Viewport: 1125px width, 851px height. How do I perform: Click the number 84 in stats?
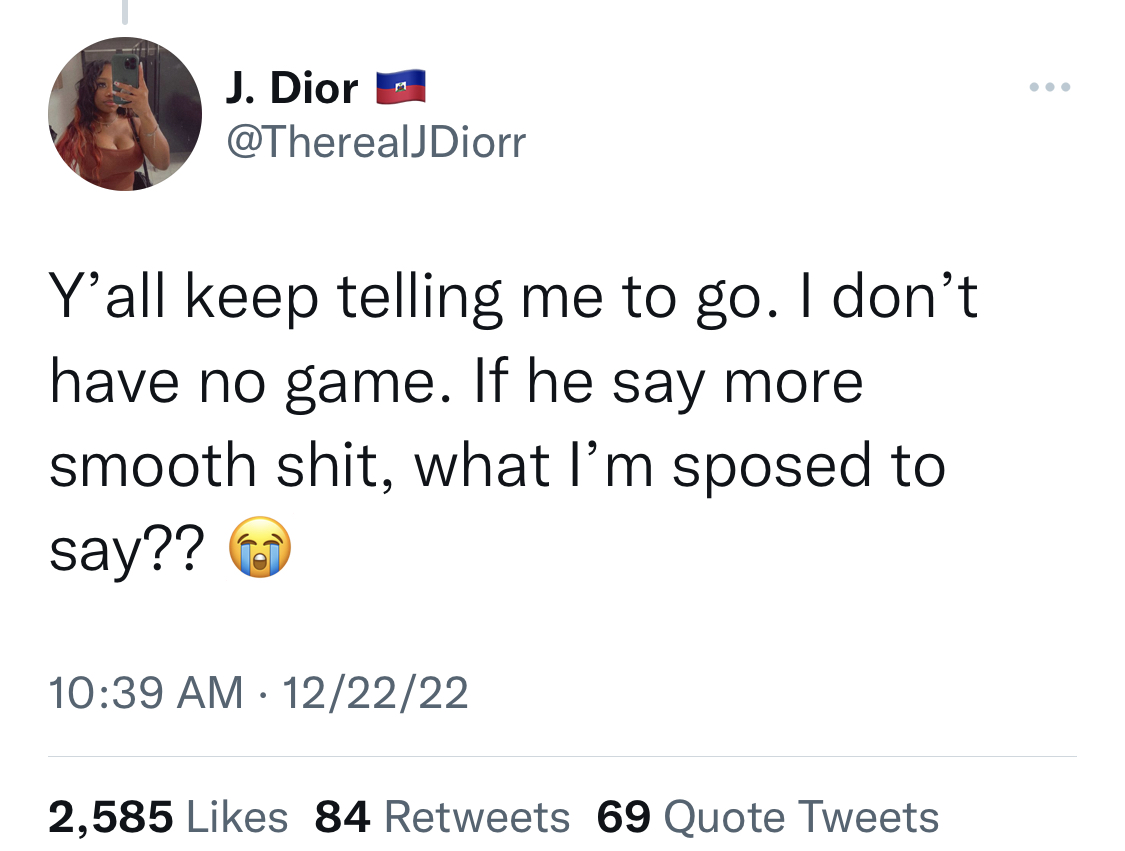pyautogui.click(x=342, y=817)
